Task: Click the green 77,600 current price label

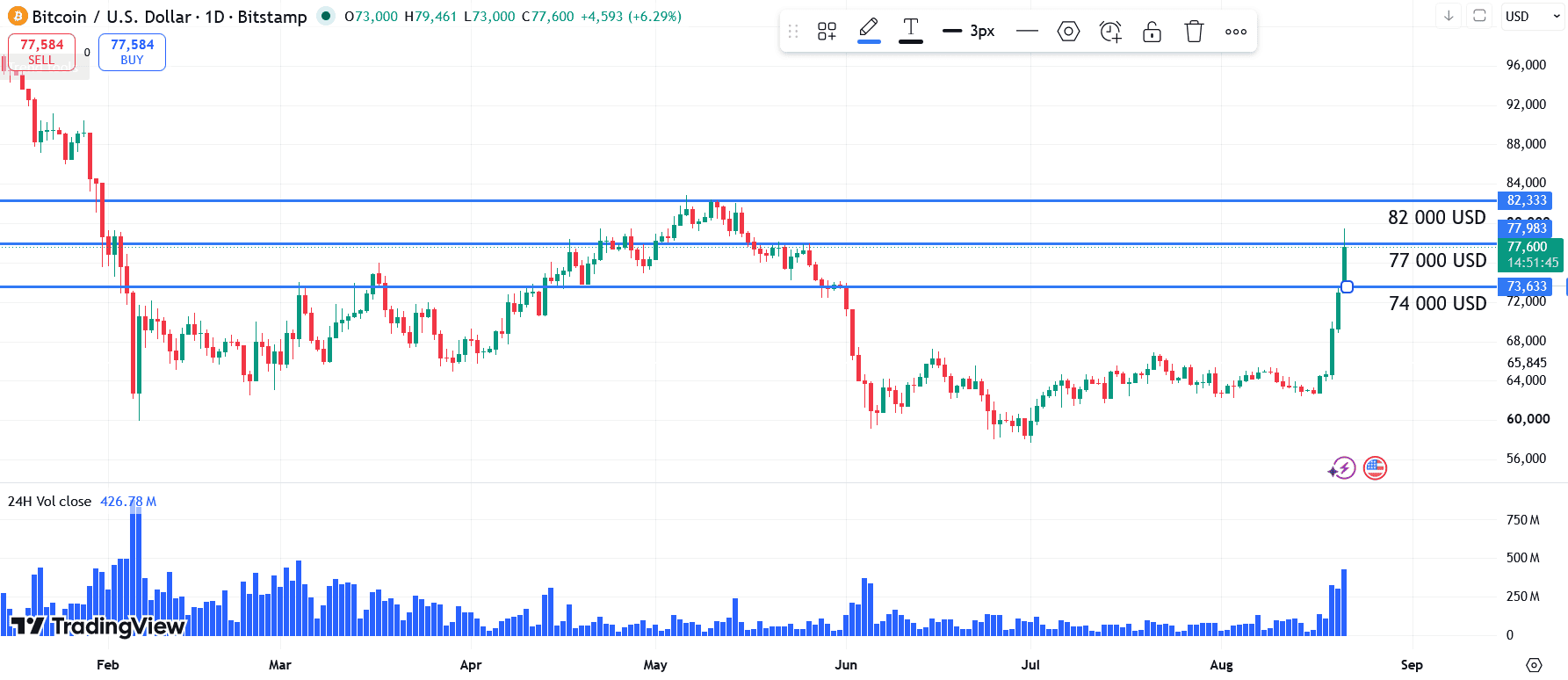Action: point(1530,255)
